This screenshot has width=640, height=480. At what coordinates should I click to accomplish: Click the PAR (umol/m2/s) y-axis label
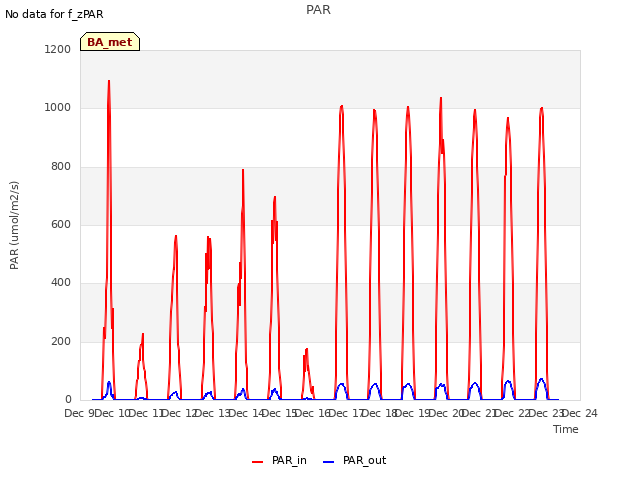14,225
